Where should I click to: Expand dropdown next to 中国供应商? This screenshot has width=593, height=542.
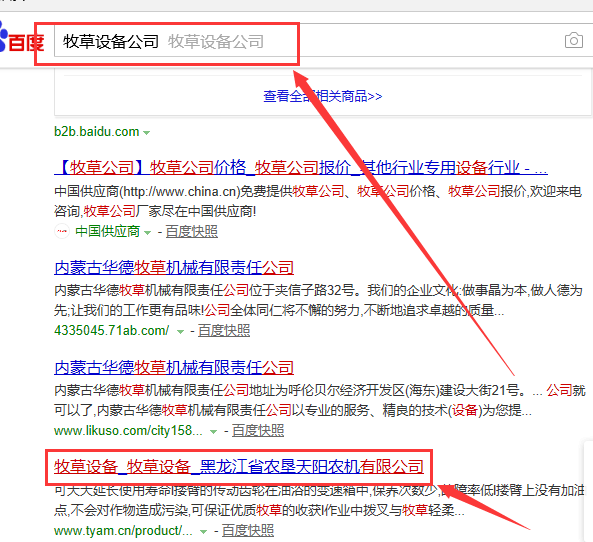pos(147,232)
